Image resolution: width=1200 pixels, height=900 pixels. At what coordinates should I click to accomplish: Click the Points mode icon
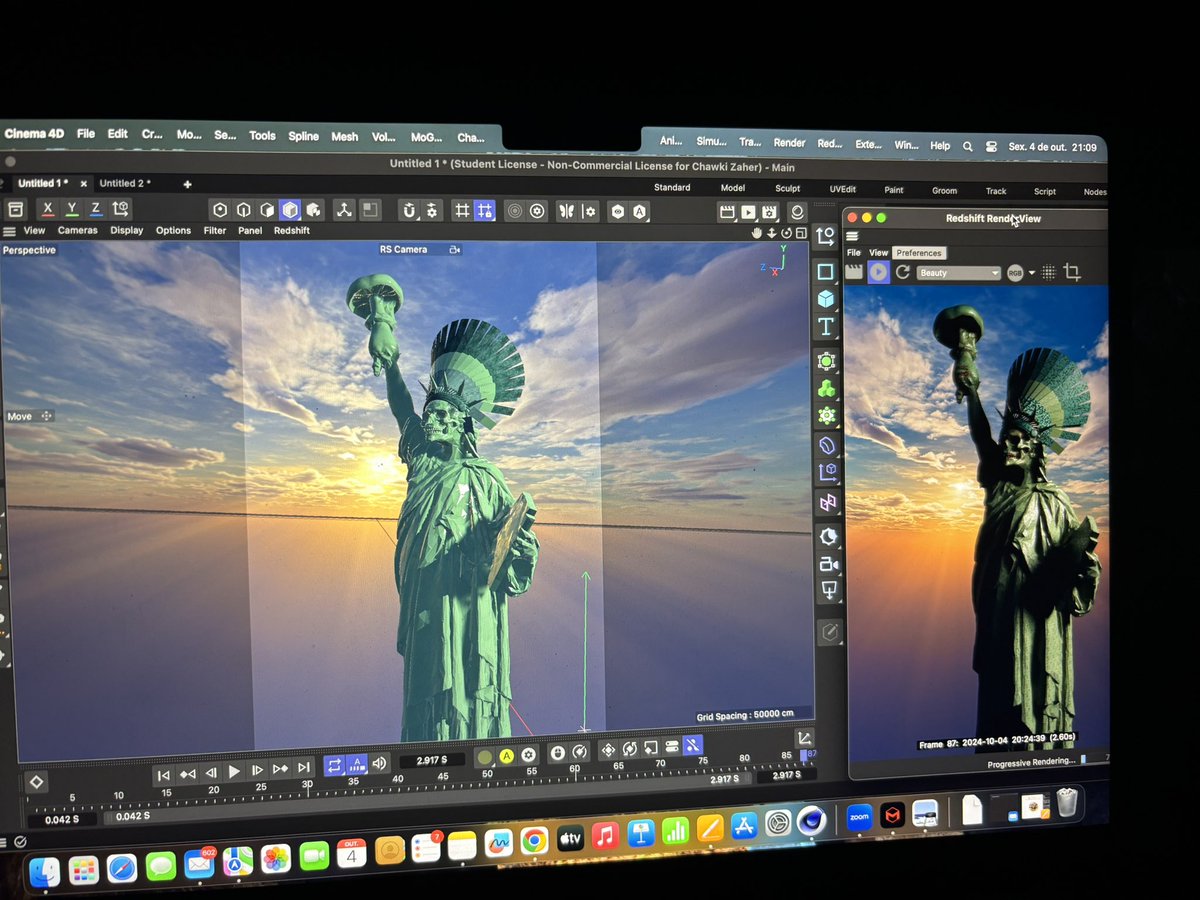point(220,210)
